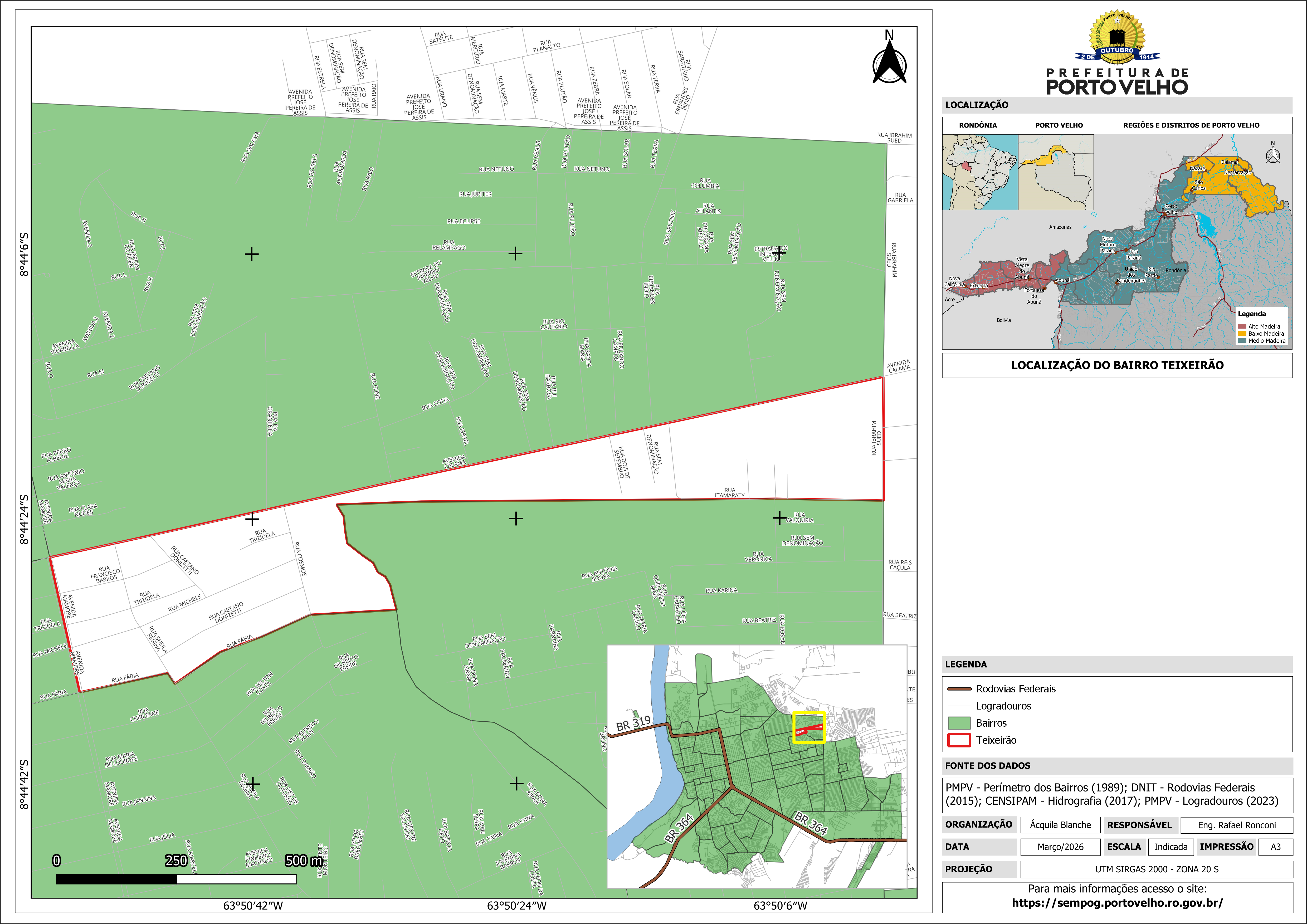Screen dimensions: 1307x924
Task: Click the green Bairros legend swatch
Action: click(x=959, y=723)
